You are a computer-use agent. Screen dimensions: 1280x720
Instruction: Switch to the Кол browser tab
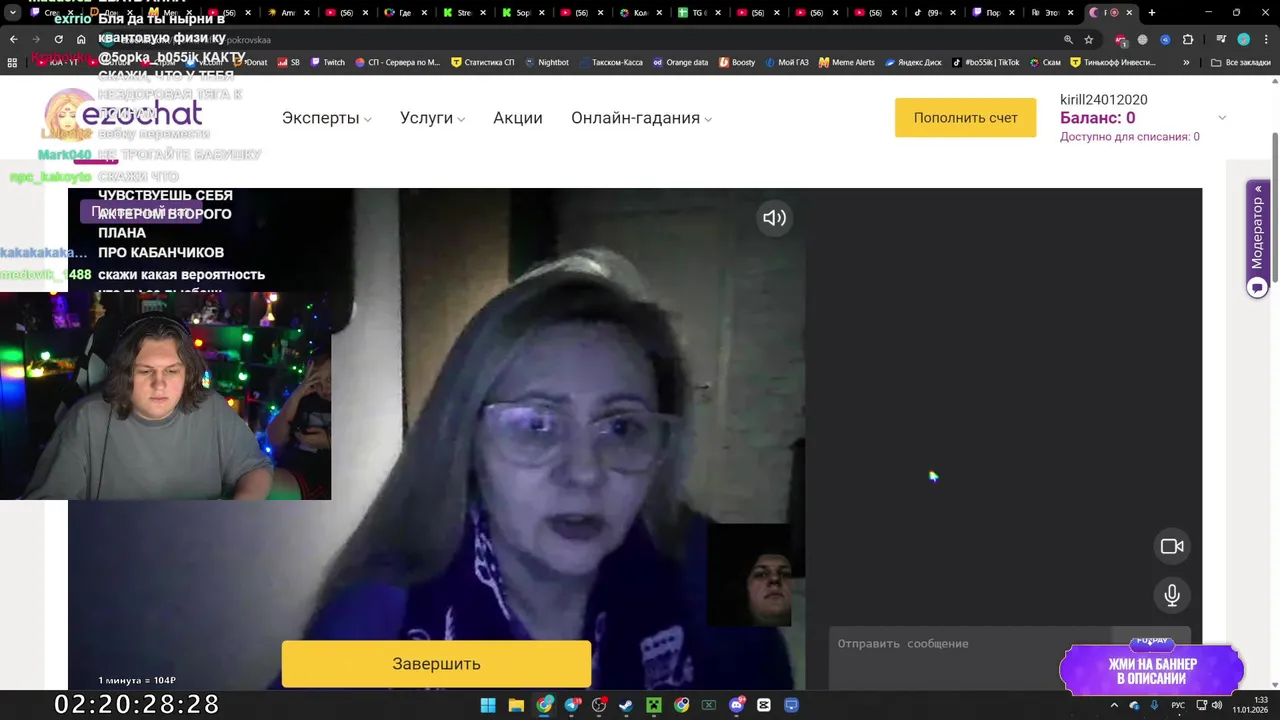[x=640, y=13]
